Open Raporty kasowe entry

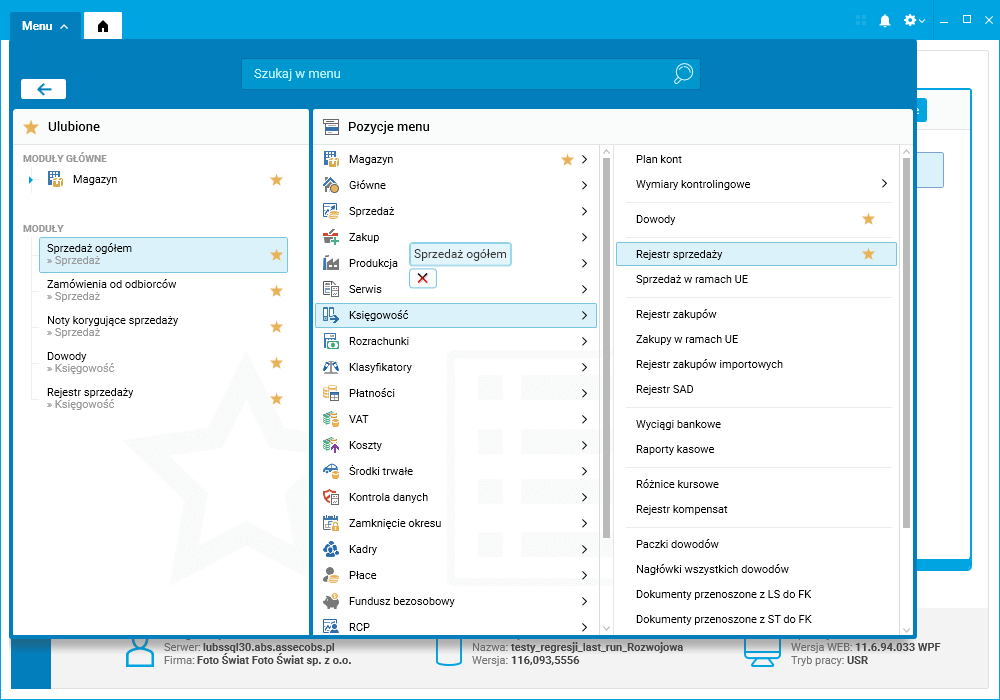pos(675,449)
